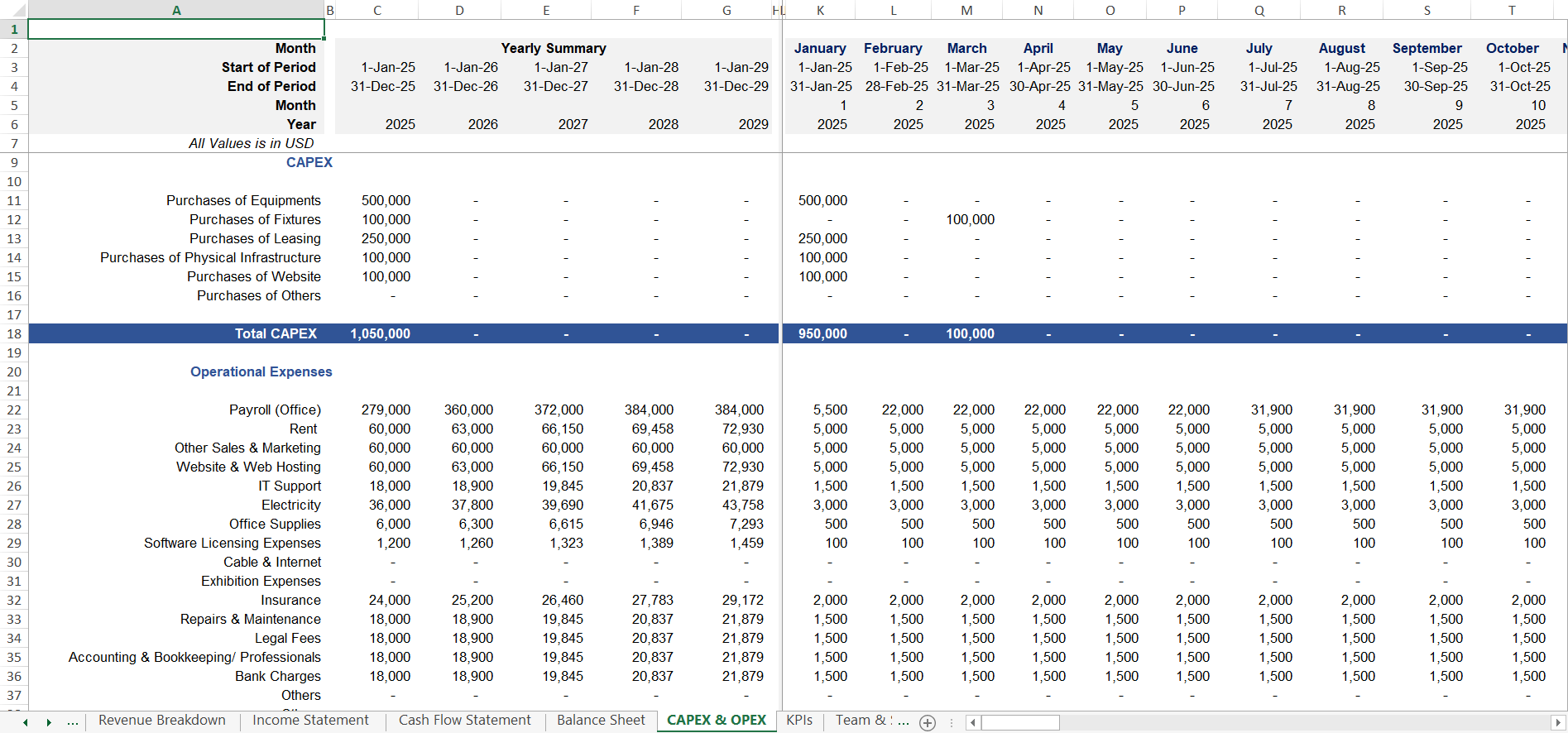The height and width of the screenshot is (733, 1568).
Task: Select column M header
Action: (966, 10)
